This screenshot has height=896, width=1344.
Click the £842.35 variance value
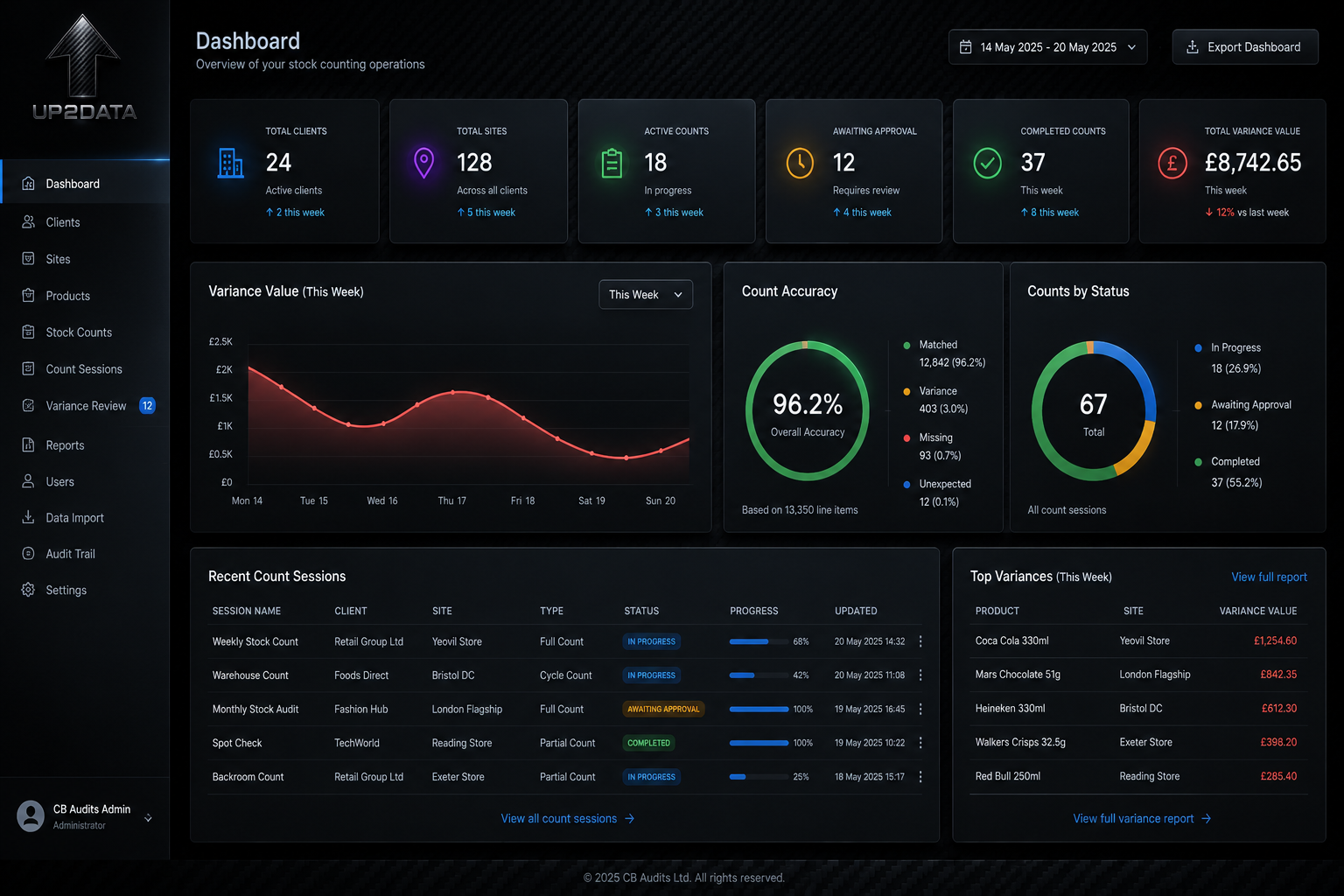(1278, 675)
